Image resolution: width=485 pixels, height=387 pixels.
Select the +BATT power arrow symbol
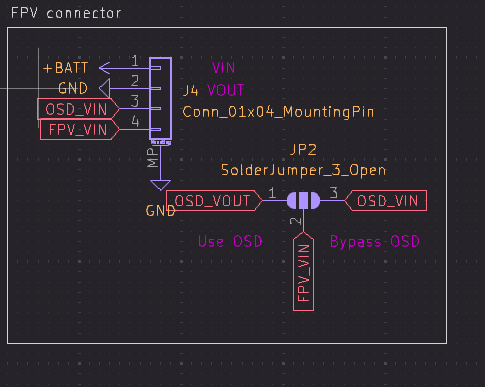point(105,68)
